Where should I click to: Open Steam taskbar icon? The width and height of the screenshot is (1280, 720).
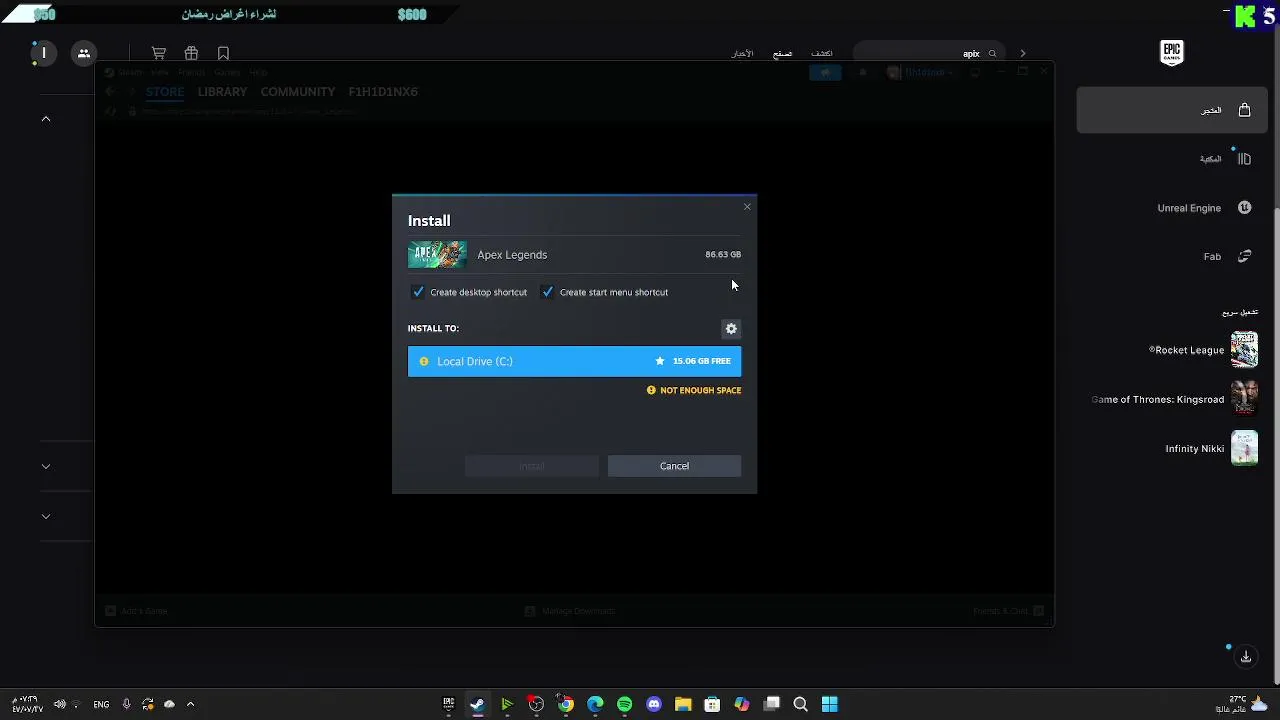[477, 704]
